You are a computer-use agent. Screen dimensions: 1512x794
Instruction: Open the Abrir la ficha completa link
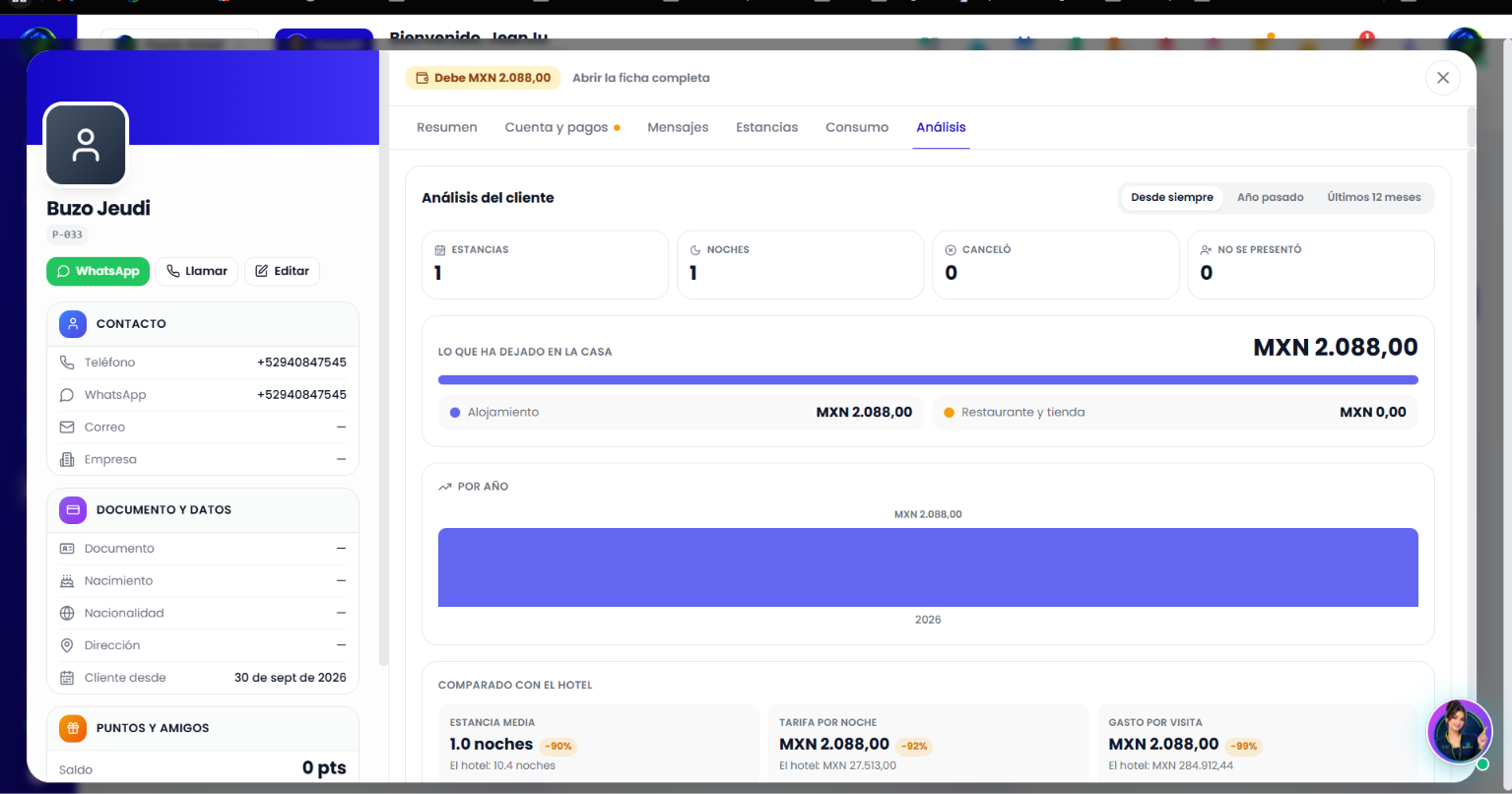coord(641,78)
